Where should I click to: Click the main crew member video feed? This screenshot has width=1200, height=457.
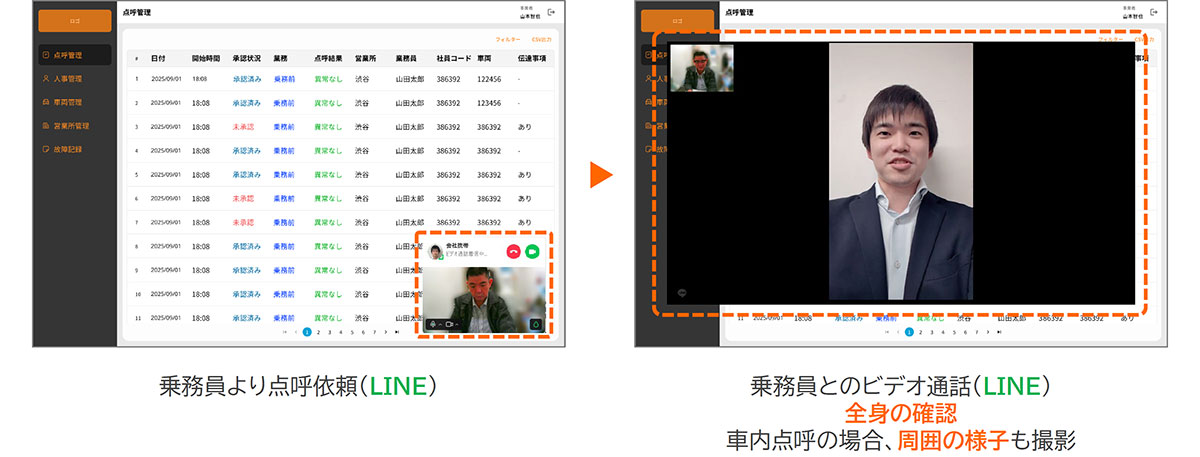coord(901,171)
